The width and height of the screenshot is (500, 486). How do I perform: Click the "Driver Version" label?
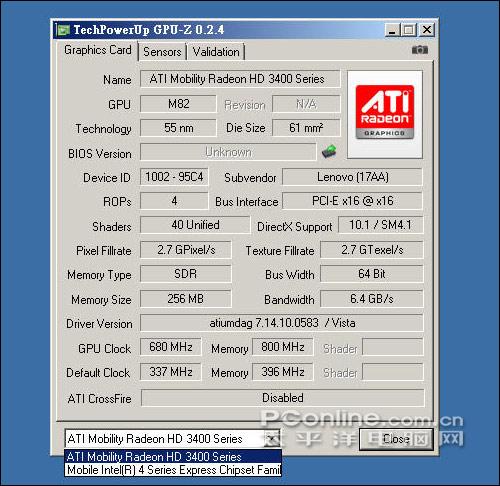point(99,324)
